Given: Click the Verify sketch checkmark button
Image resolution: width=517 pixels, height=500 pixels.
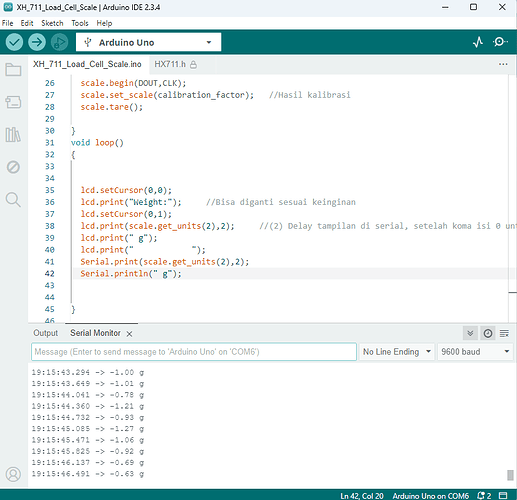Looking at the screenshot, I should (x=14, y=42).
